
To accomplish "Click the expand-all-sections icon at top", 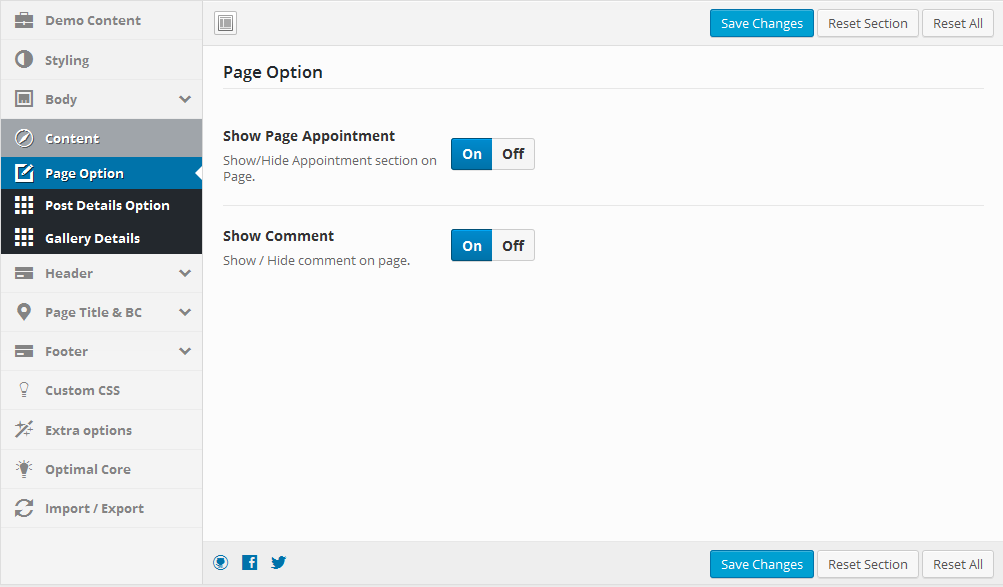I will (225, 23).
